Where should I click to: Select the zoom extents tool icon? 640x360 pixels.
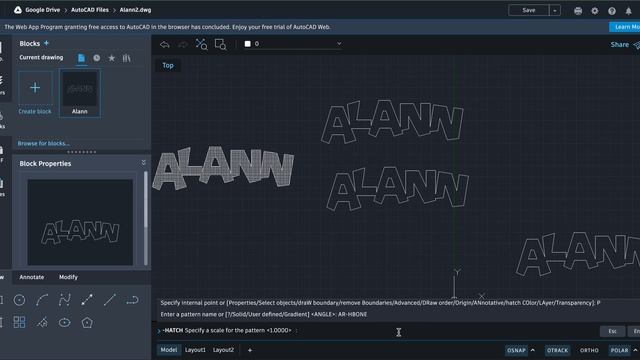click(x=201, y=44)
